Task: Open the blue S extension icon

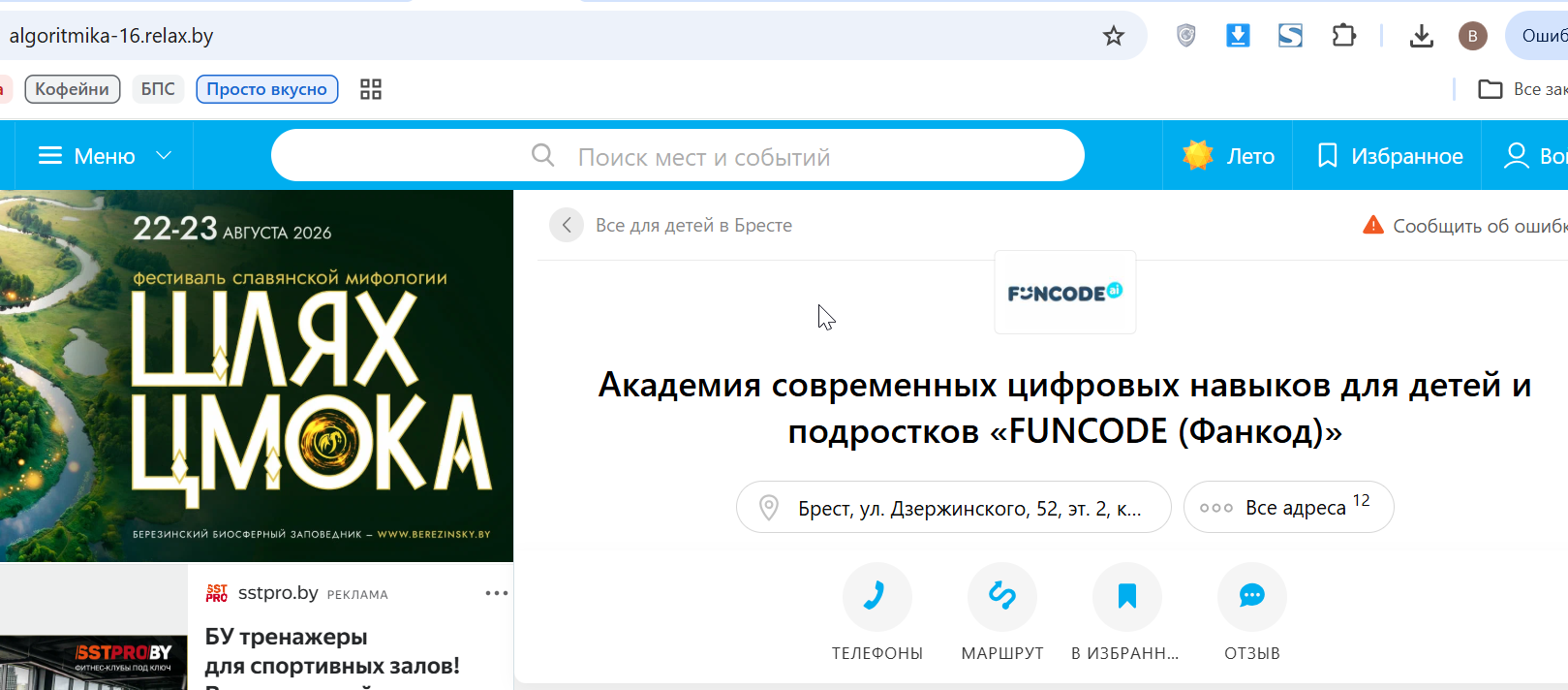Action: (x=1290, y=36)
